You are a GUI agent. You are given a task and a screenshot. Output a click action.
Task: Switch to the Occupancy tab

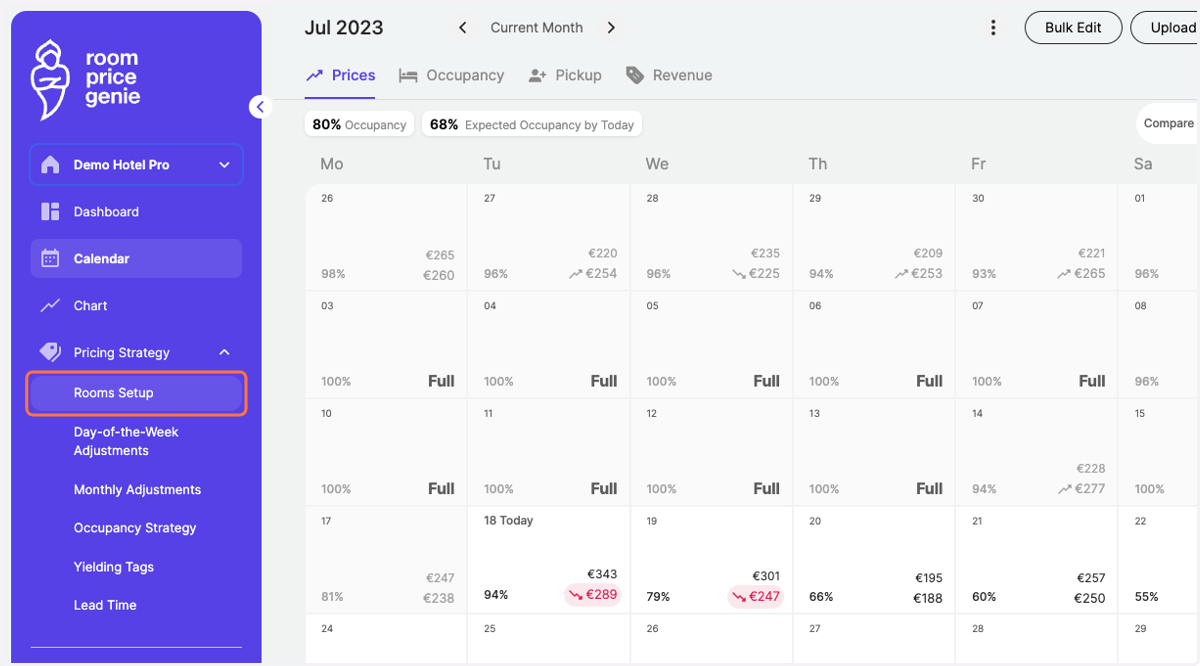pyautogui.click(x=451, y=75)
